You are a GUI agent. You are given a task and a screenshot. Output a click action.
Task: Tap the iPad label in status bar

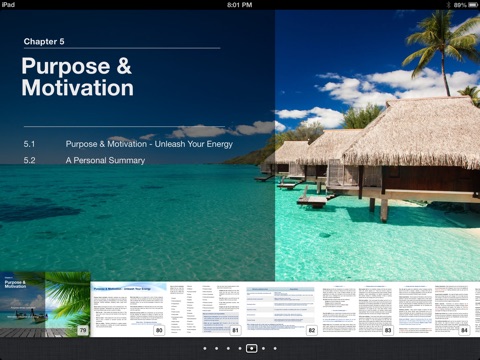8,5
